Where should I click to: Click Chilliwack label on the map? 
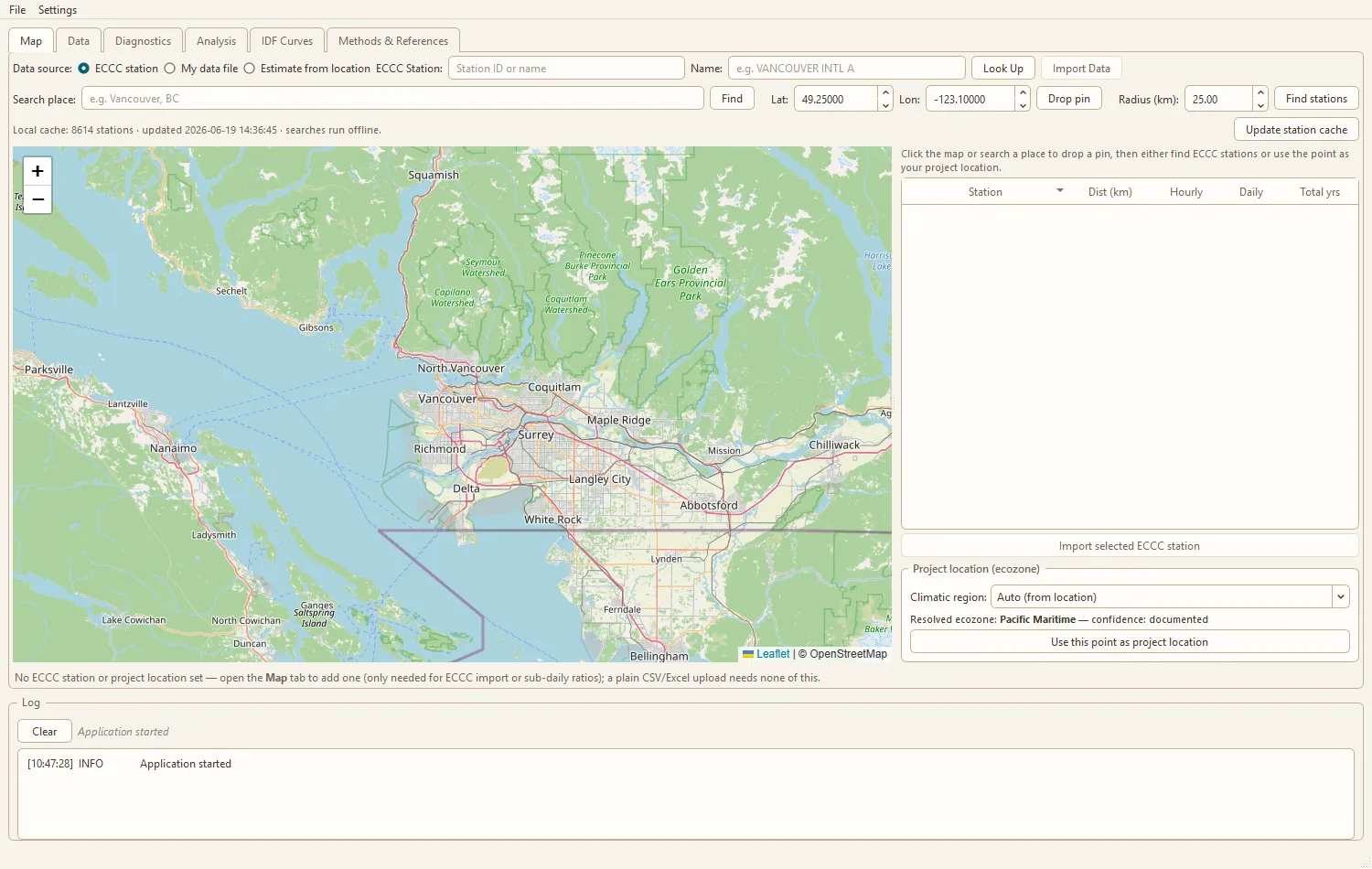834,445
